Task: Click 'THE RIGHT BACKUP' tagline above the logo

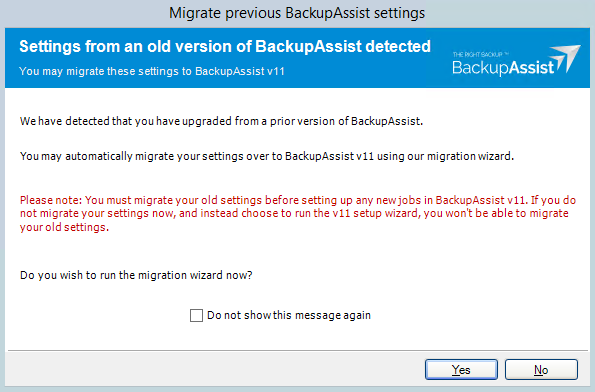Action: coord(480,55)
